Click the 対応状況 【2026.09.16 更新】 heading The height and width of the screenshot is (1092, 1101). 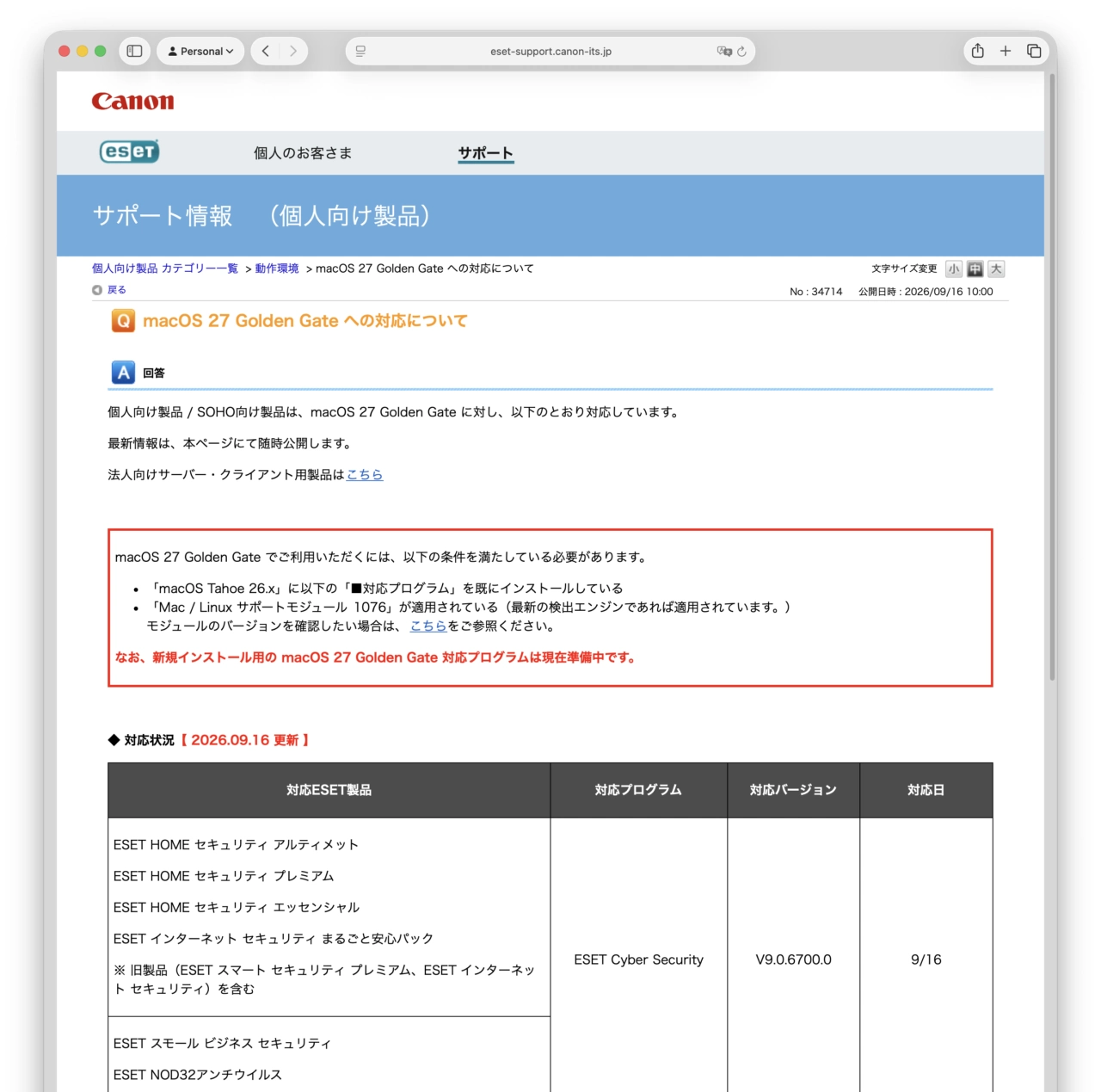(x=208, y=740)
